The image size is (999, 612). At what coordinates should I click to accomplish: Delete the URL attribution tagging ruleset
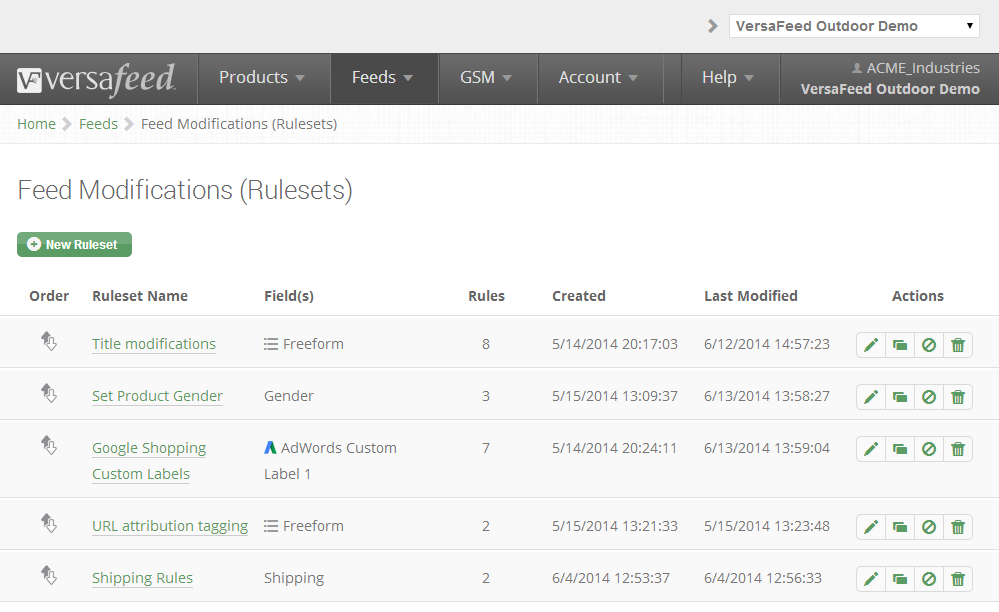[958, 527]
